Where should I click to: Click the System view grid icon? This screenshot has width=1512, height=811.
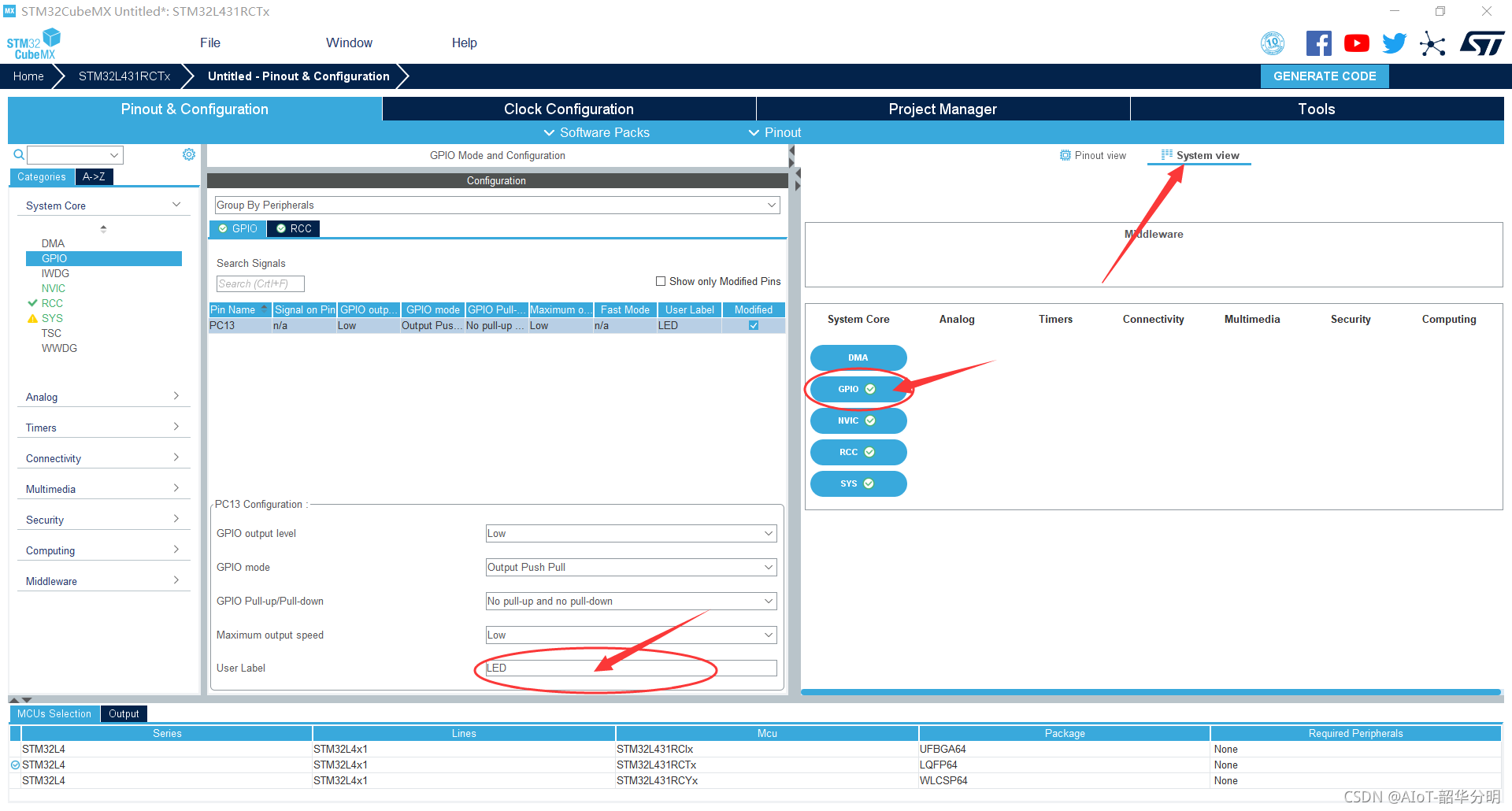pos(1167,155)
